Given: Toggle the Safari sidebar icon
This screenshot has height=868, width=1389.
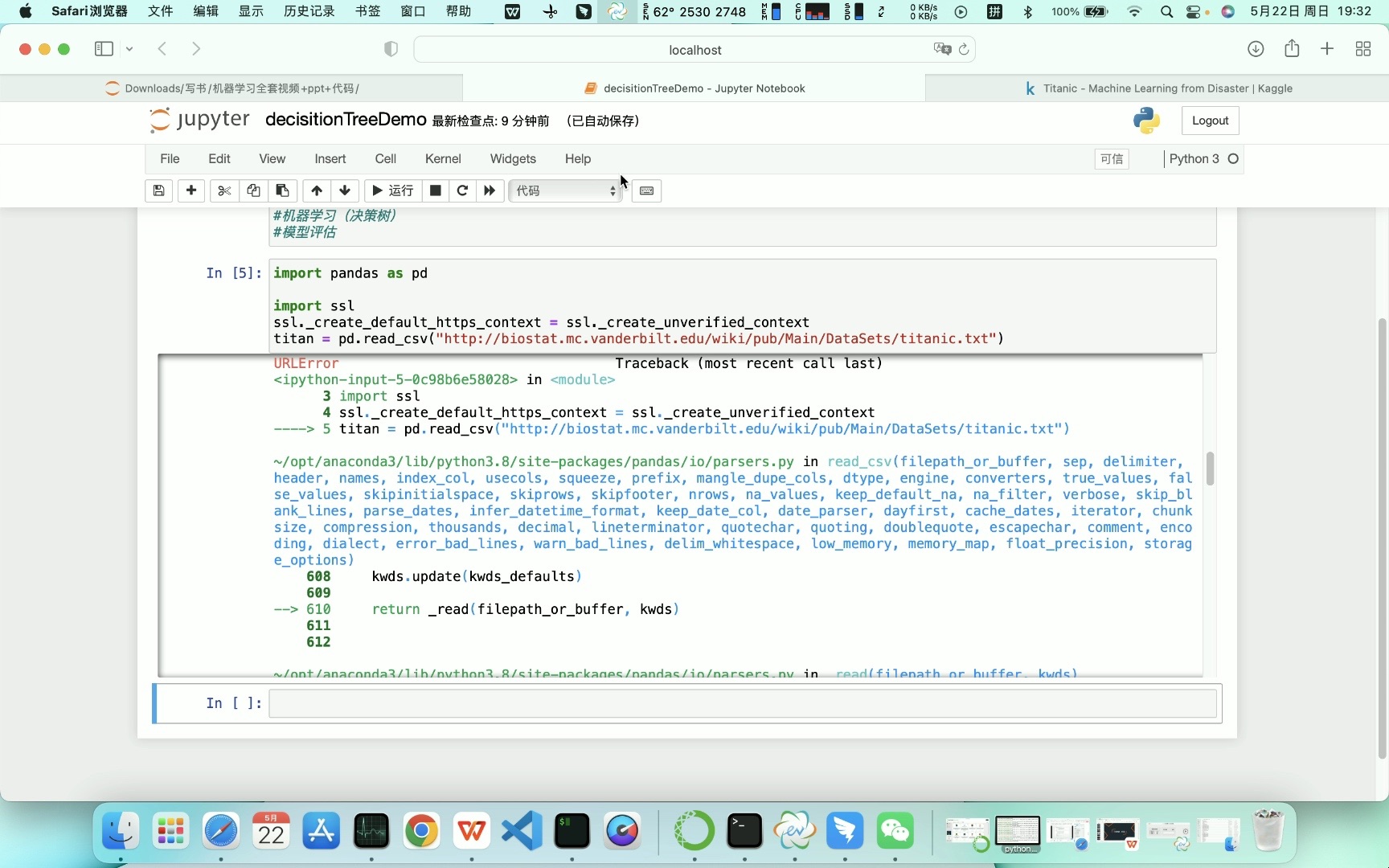Looking at the screenshot, I should coord(104,49).
